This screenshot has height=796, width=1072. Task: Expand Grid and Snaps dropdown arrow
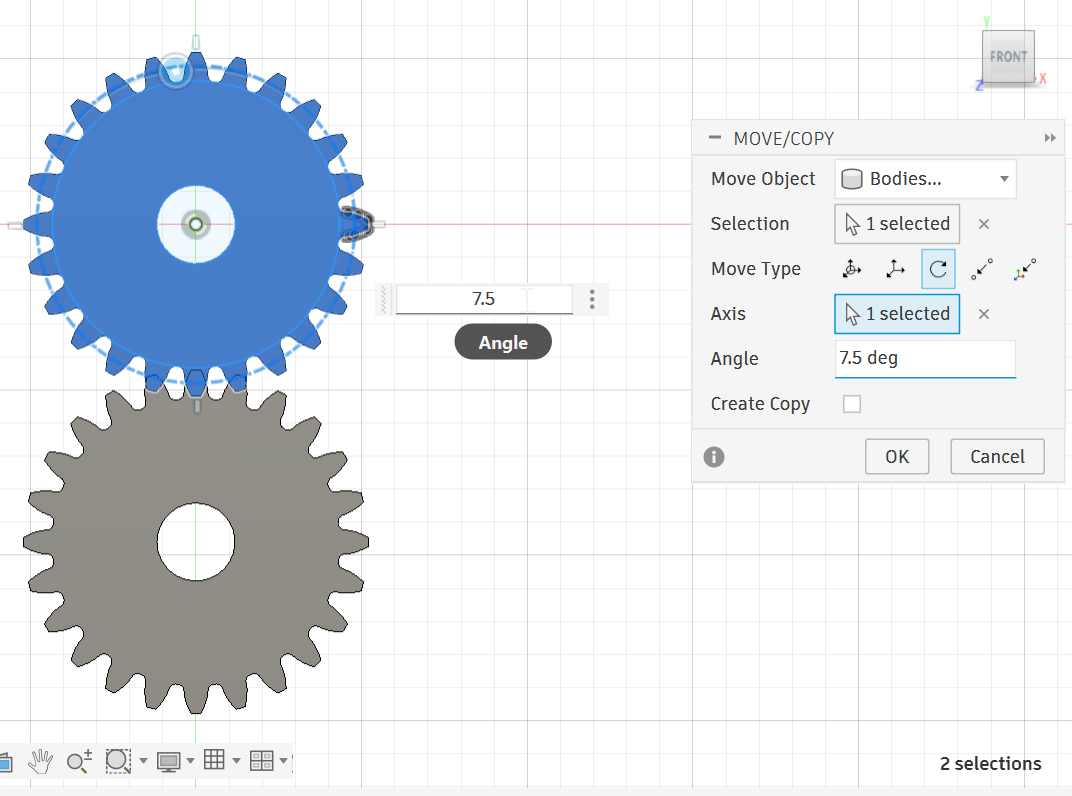click(x=236, y=760)
